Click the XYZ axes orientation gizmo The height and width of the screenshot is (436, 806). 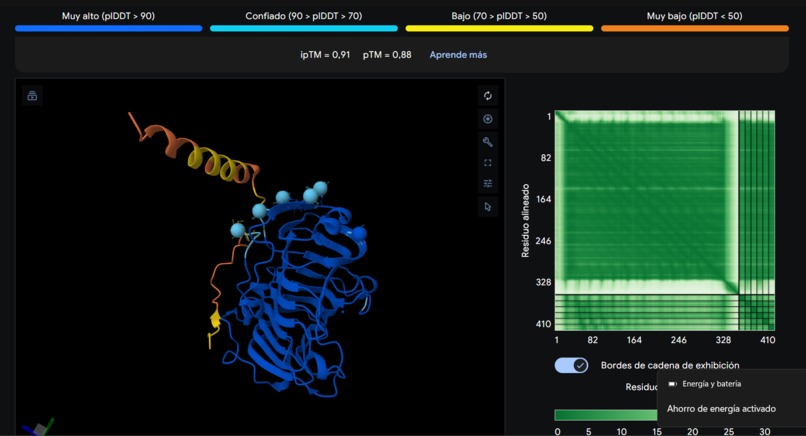(38, 428)
